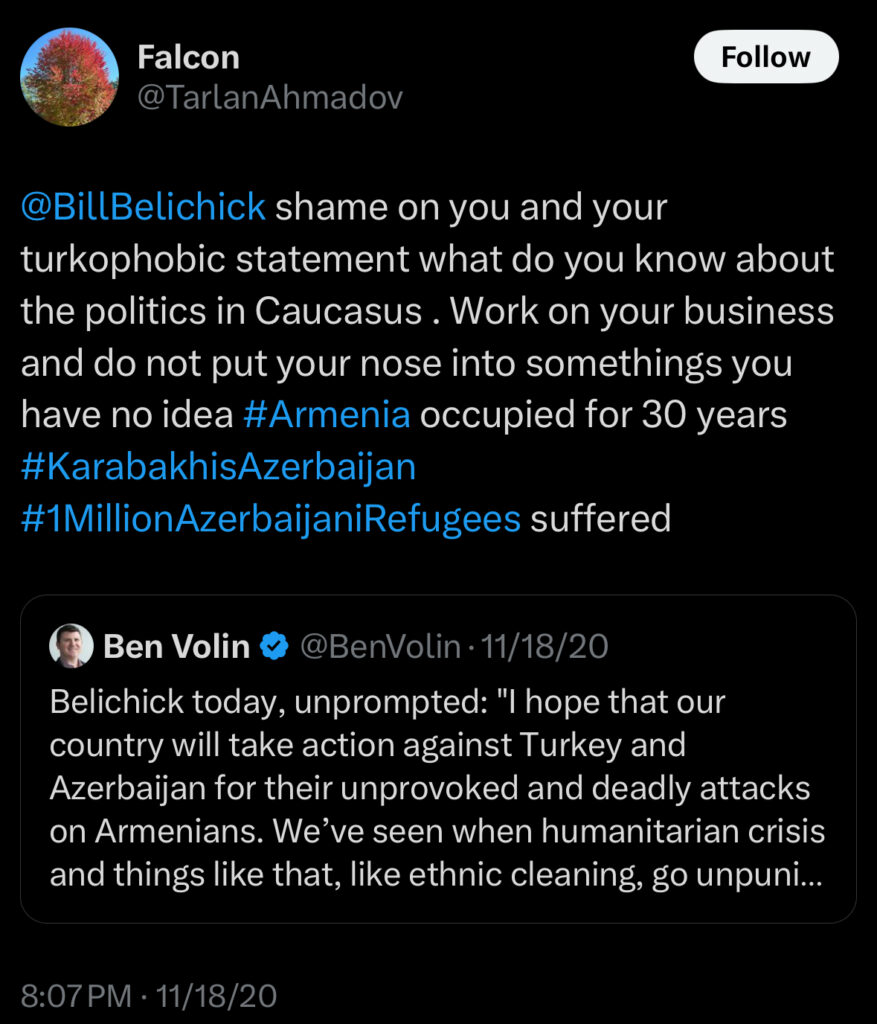
Task: Click the 8:07 PM timestamp
Action: (76, 996)
